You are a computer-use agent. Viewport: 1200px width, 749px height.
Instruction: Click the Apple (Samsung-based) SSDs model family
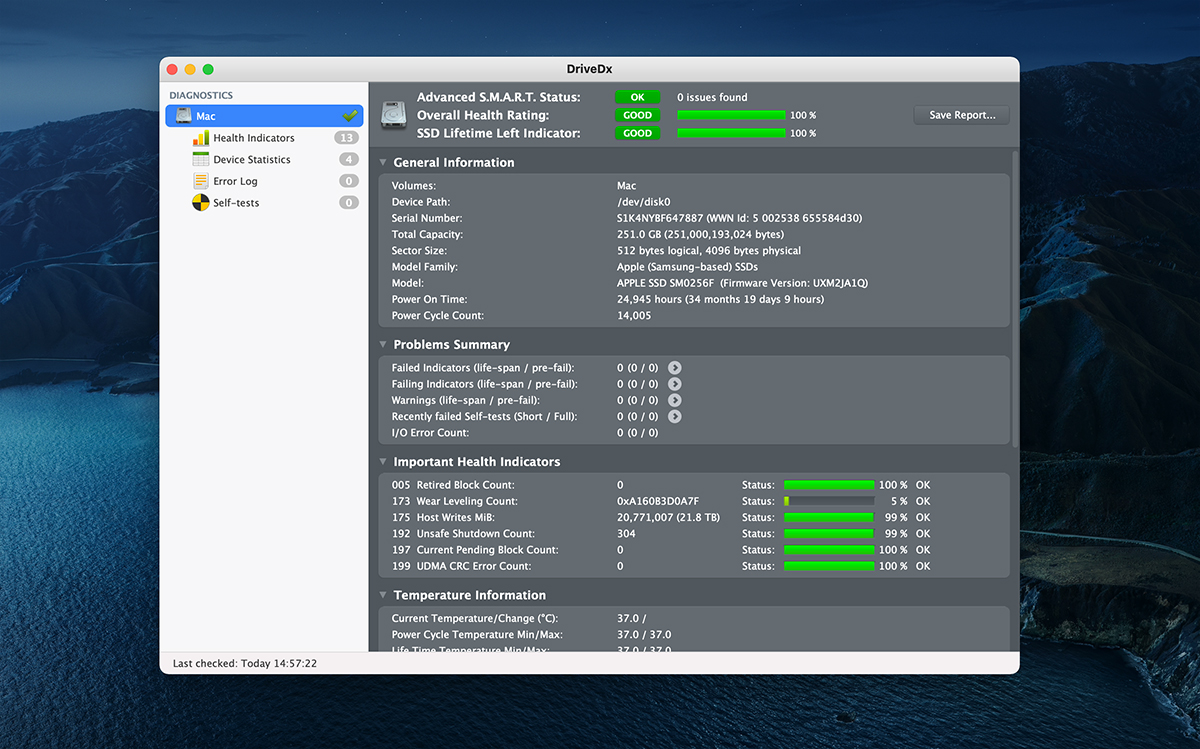(x=688, y=267)
